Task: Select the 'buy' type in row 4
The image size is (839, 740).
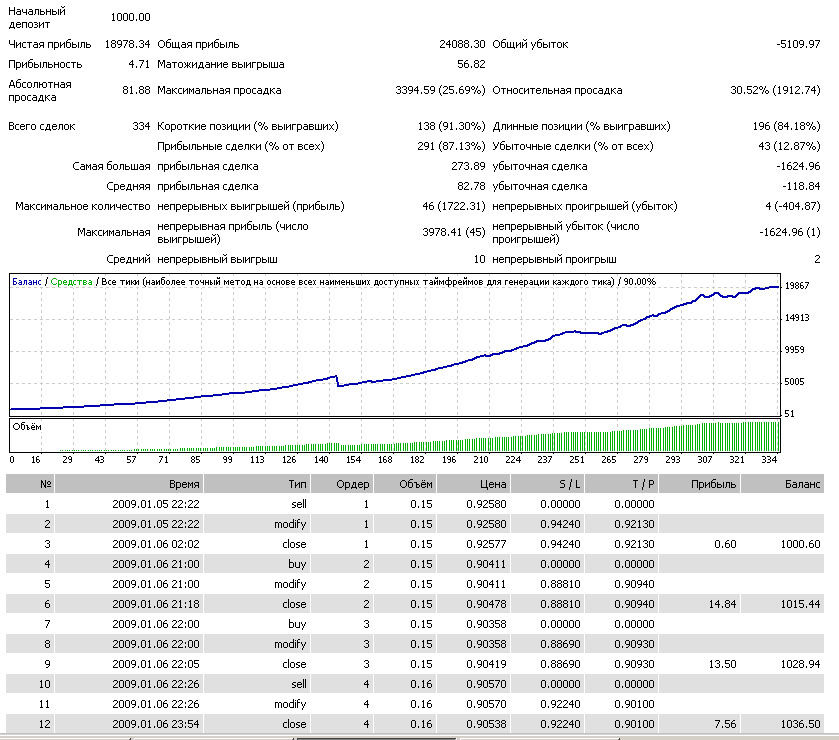Action: (x=297, y=564)
